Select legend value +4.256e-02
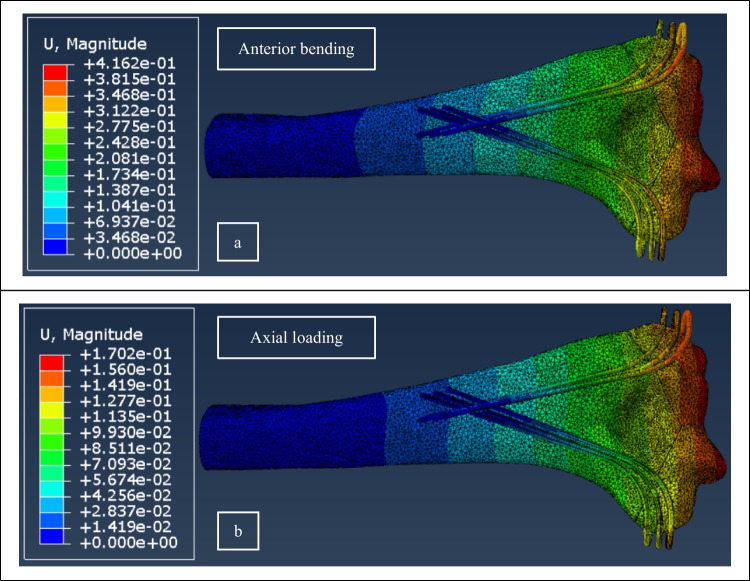Screen dimensions: 750x581 [126, 496]
